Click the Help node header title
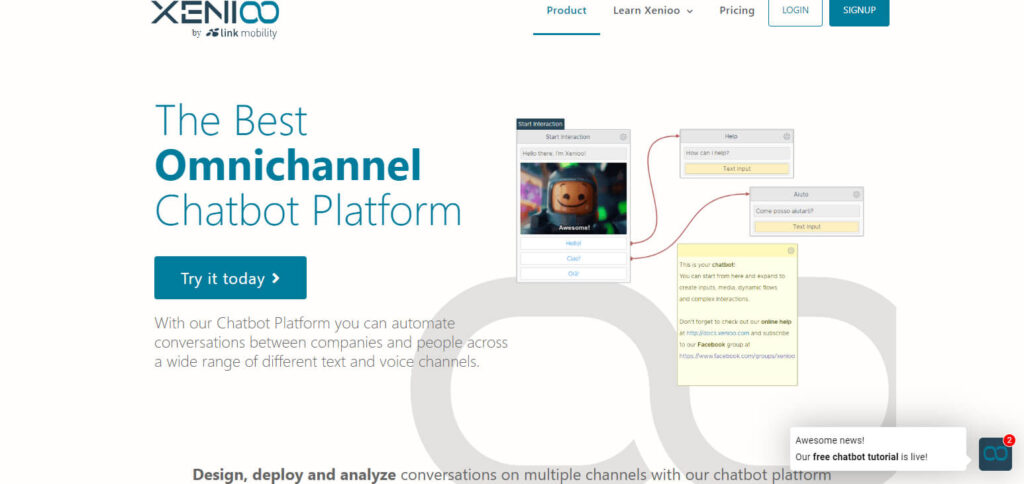Image resolution: width=1024 pixels, height=484 pixels. click(731, 137)
